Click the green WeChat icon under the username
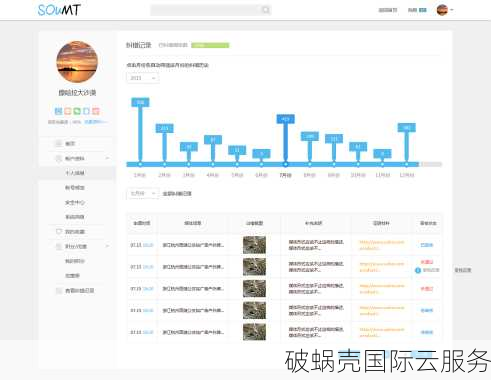Image resolution: width=491 pixels, height=380 pixels. click(77, 111)
